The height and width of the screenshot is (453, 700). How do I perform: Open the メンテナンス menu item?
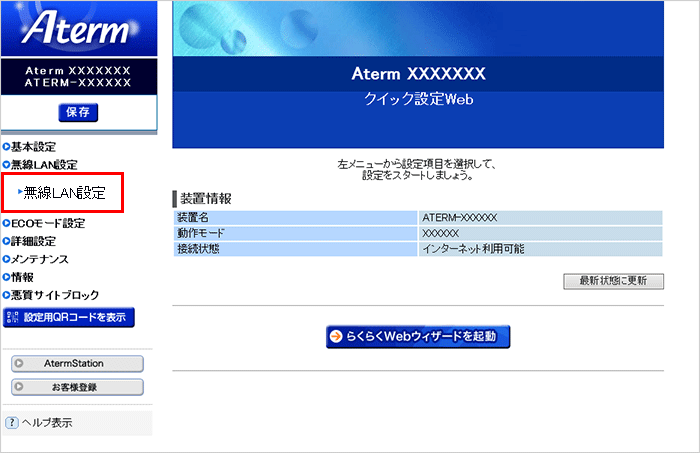[x=40, y=259]
